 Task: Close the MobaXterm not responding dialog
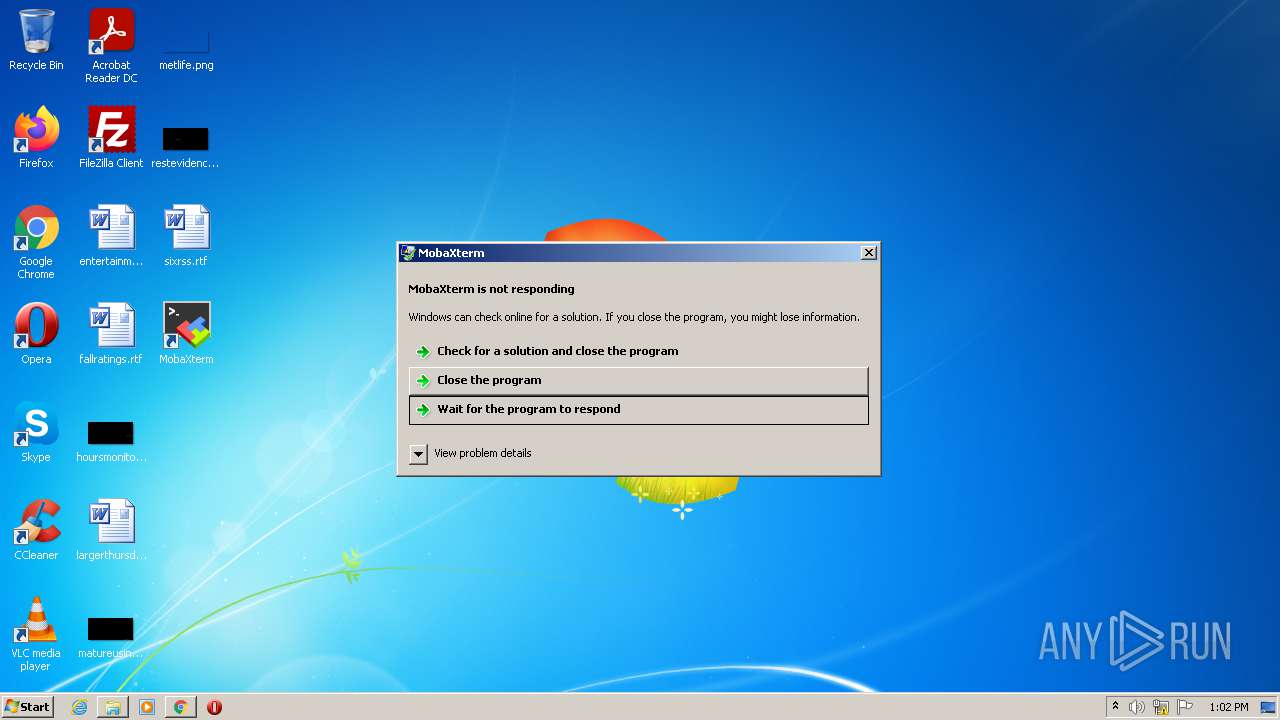tap(869, 253)
